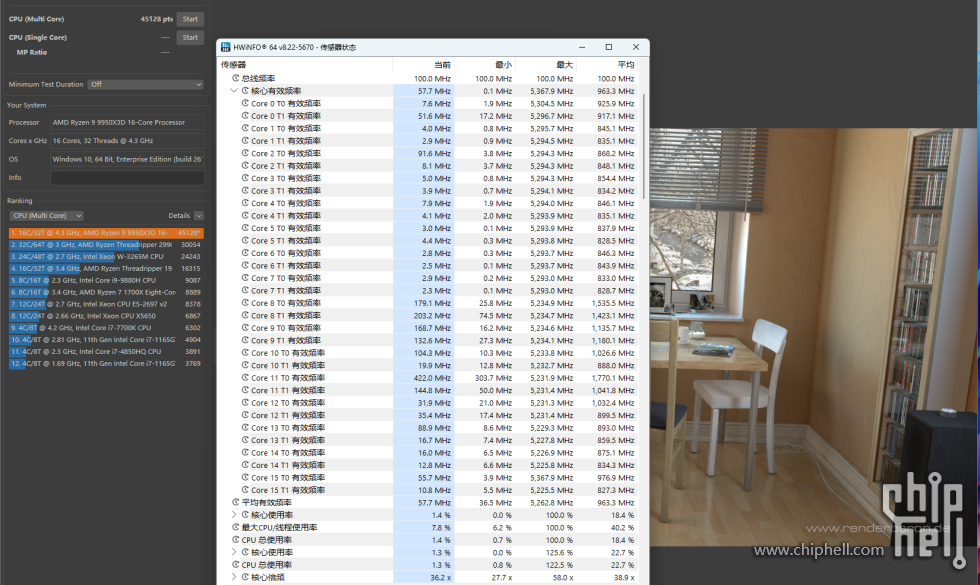Collapse the 核心有效频率 sensor group
This screenshot has height=585, width=980.
[234, 91]
